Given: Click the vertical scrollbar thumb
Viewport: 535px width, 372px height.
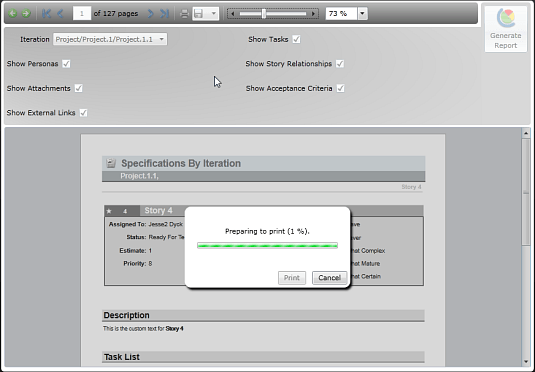Looking at the screenshot, I should 526,191.
